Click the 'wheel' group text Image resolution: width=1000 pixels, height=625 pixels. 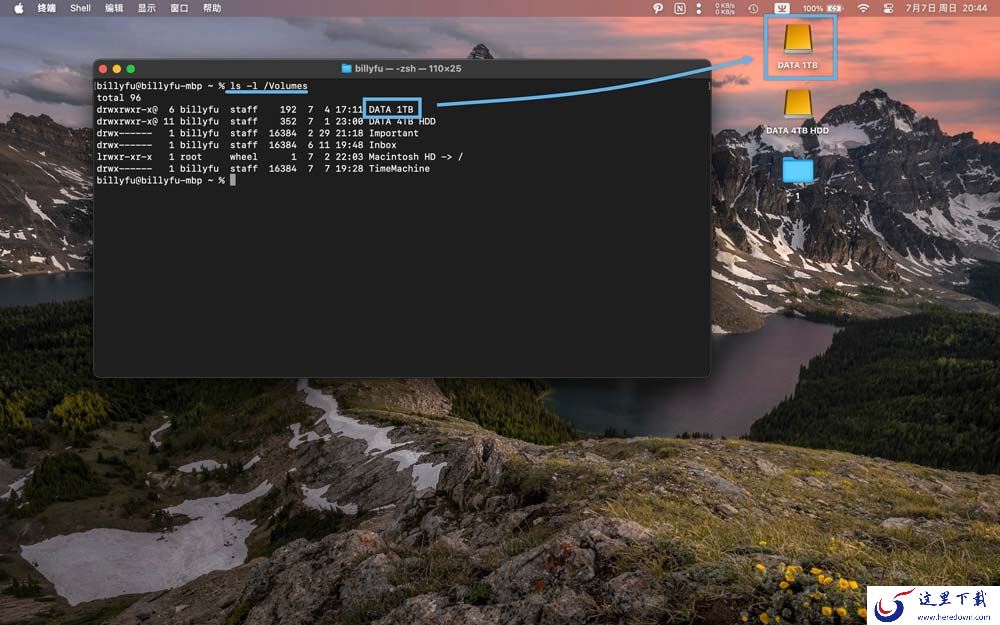point(244,157)
